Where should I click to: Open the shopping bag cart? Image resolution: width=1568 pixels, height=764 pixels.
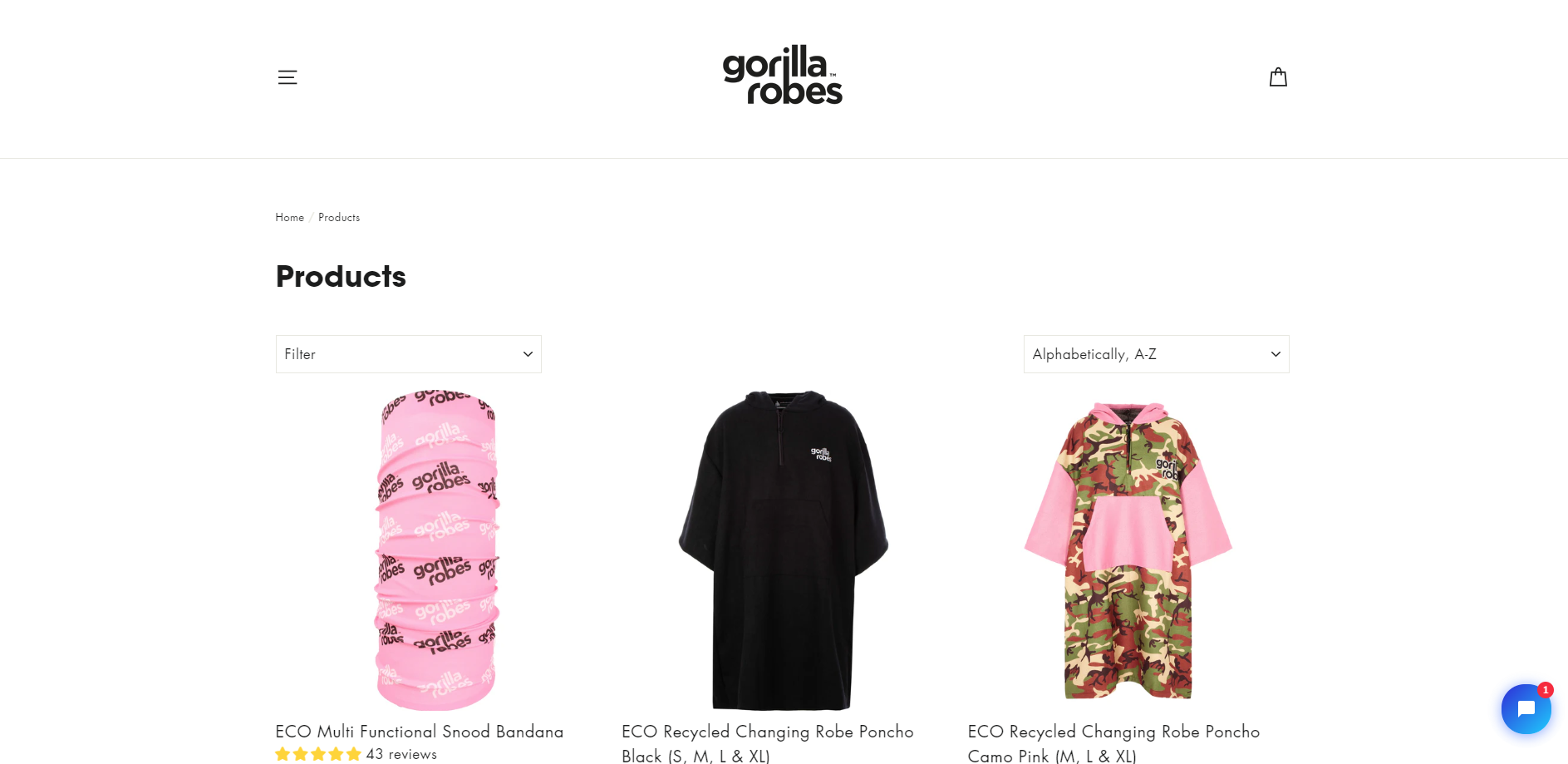coord(1278,77)
